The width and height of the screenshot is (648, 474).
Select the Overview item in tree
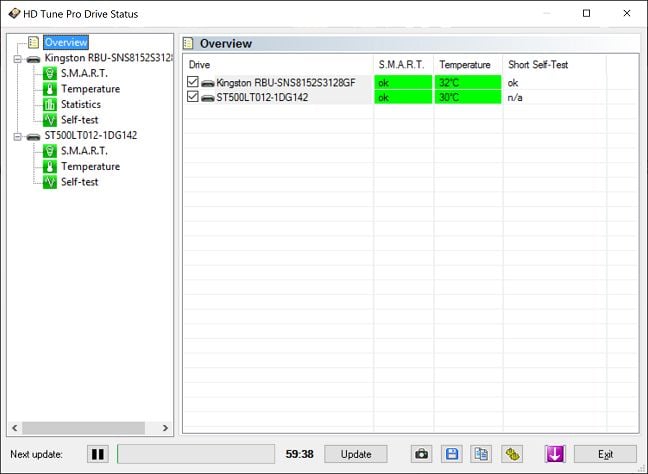pyautogui.click(x=66, y=42)
